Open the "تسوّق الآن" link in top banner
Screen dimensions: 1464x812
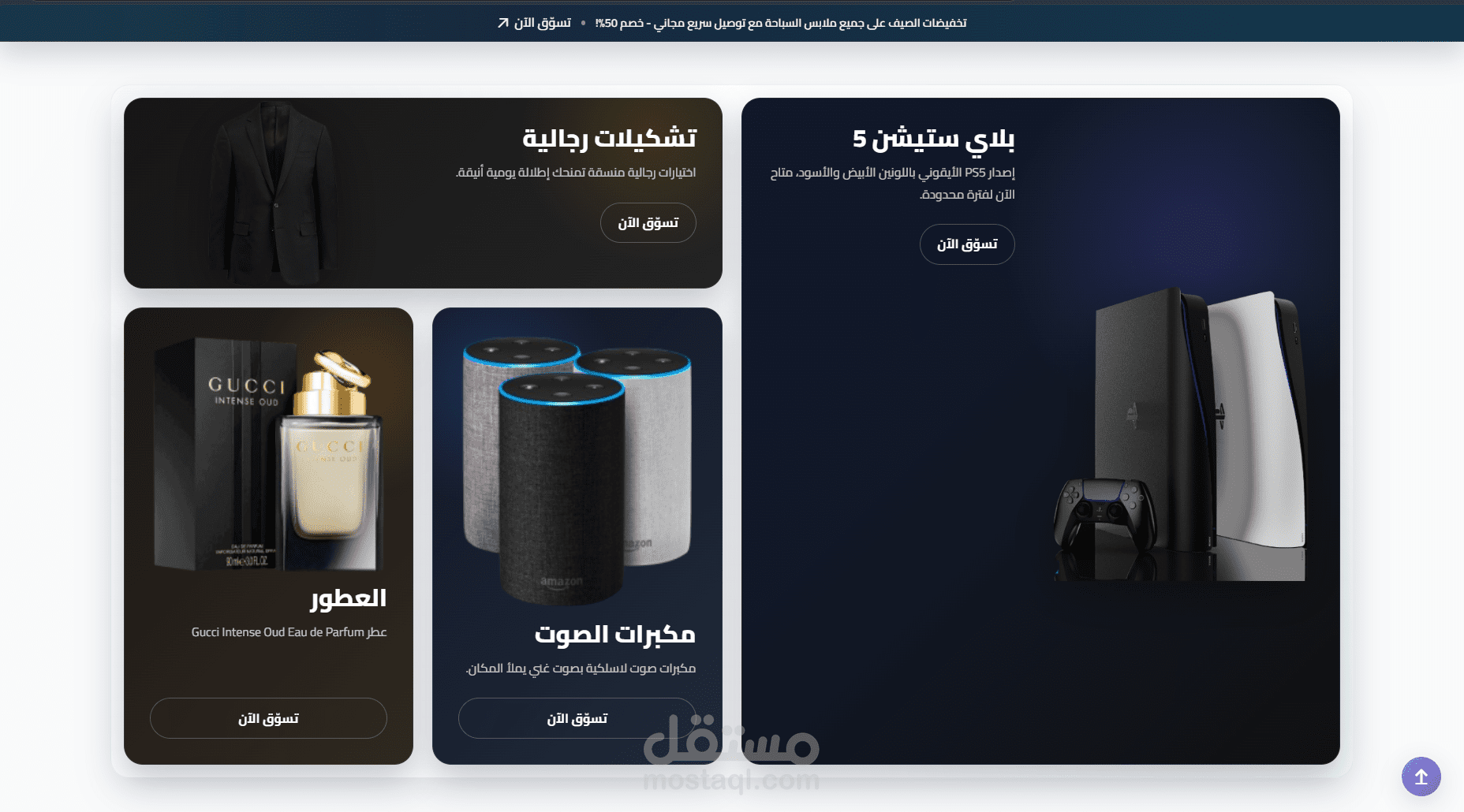(534, 23)
